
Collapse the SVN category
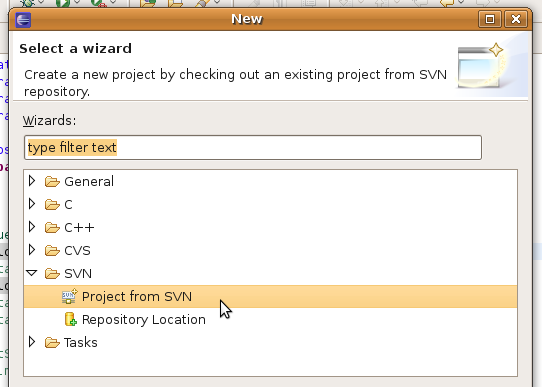(32, 273)
